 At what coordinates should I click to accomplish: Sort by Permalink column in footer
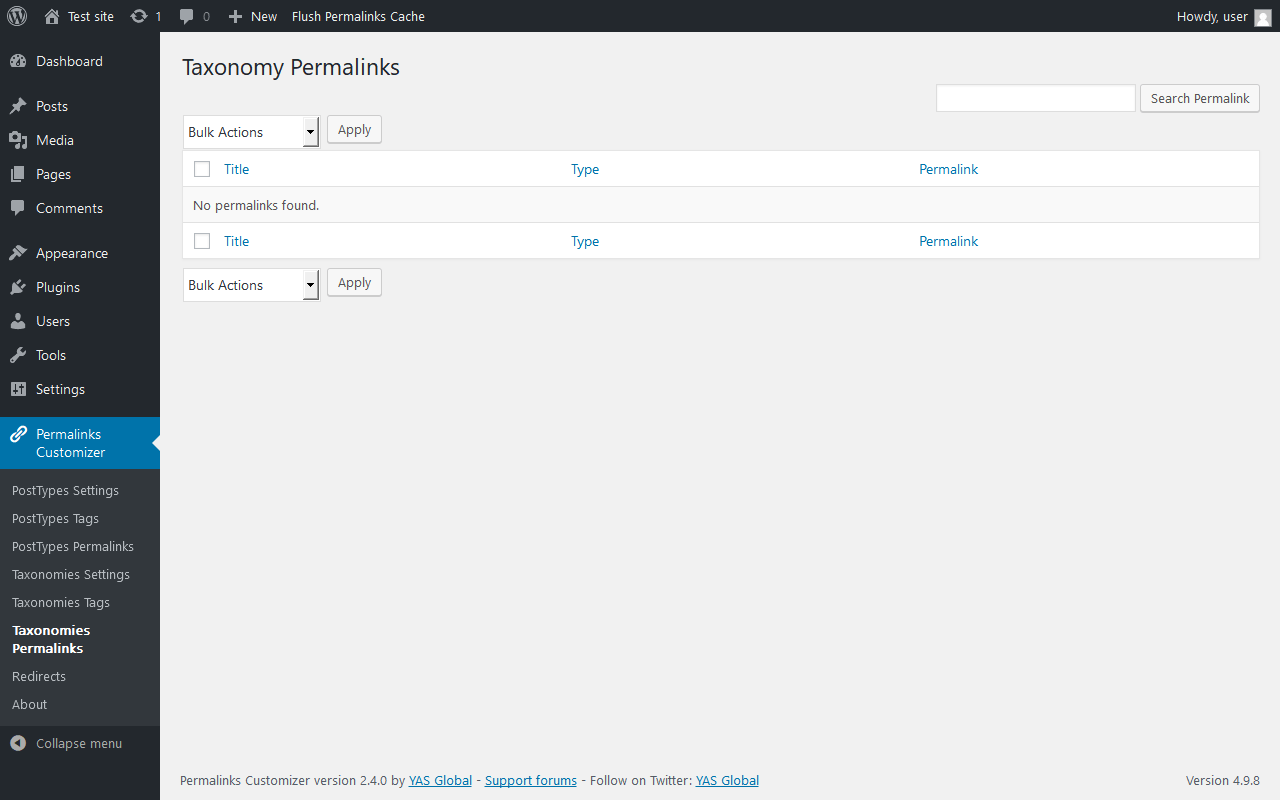pos(949,241)
